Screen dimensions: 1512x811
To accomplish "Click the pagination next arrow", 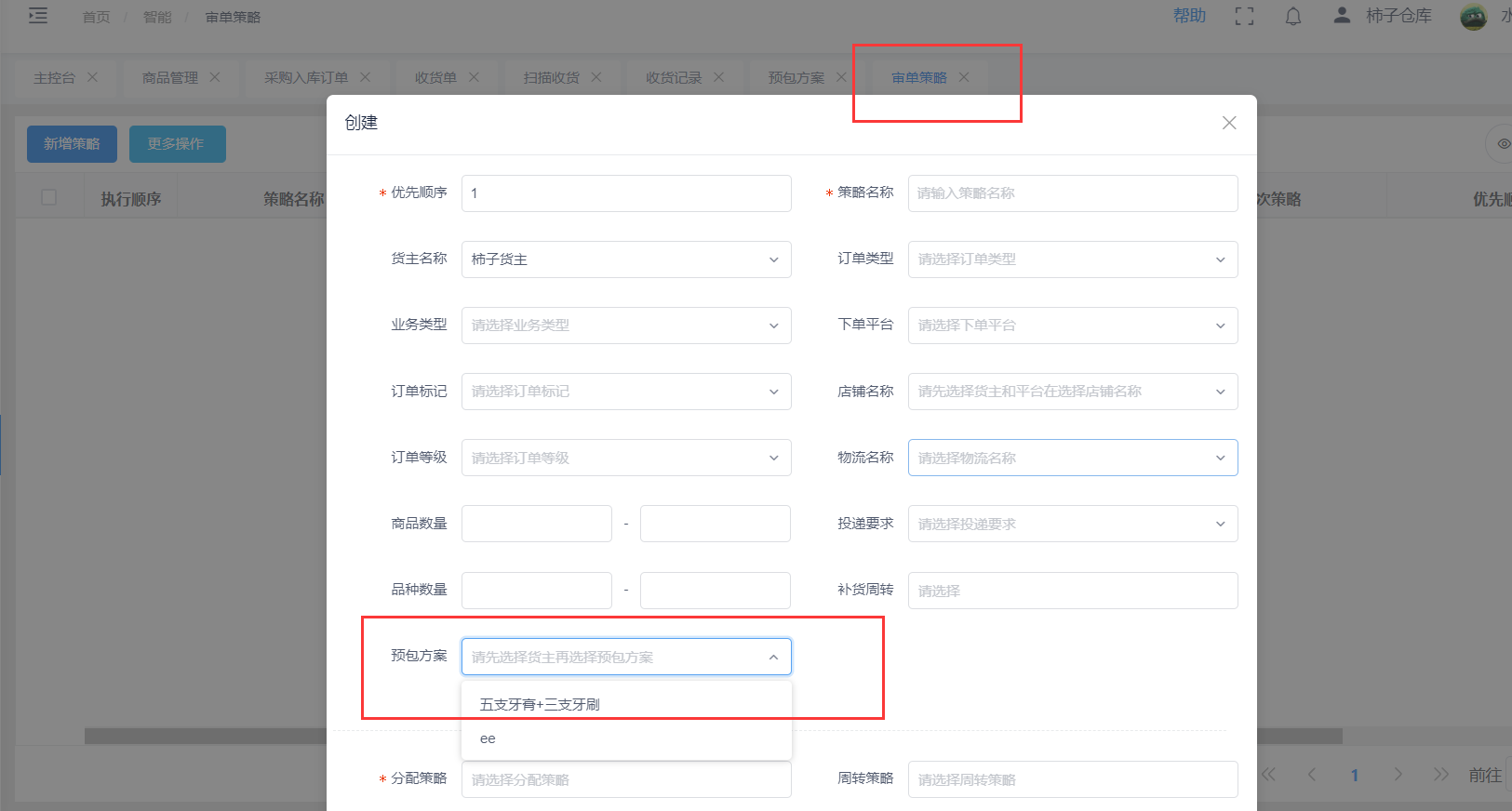I will [x=1398, y=775].
